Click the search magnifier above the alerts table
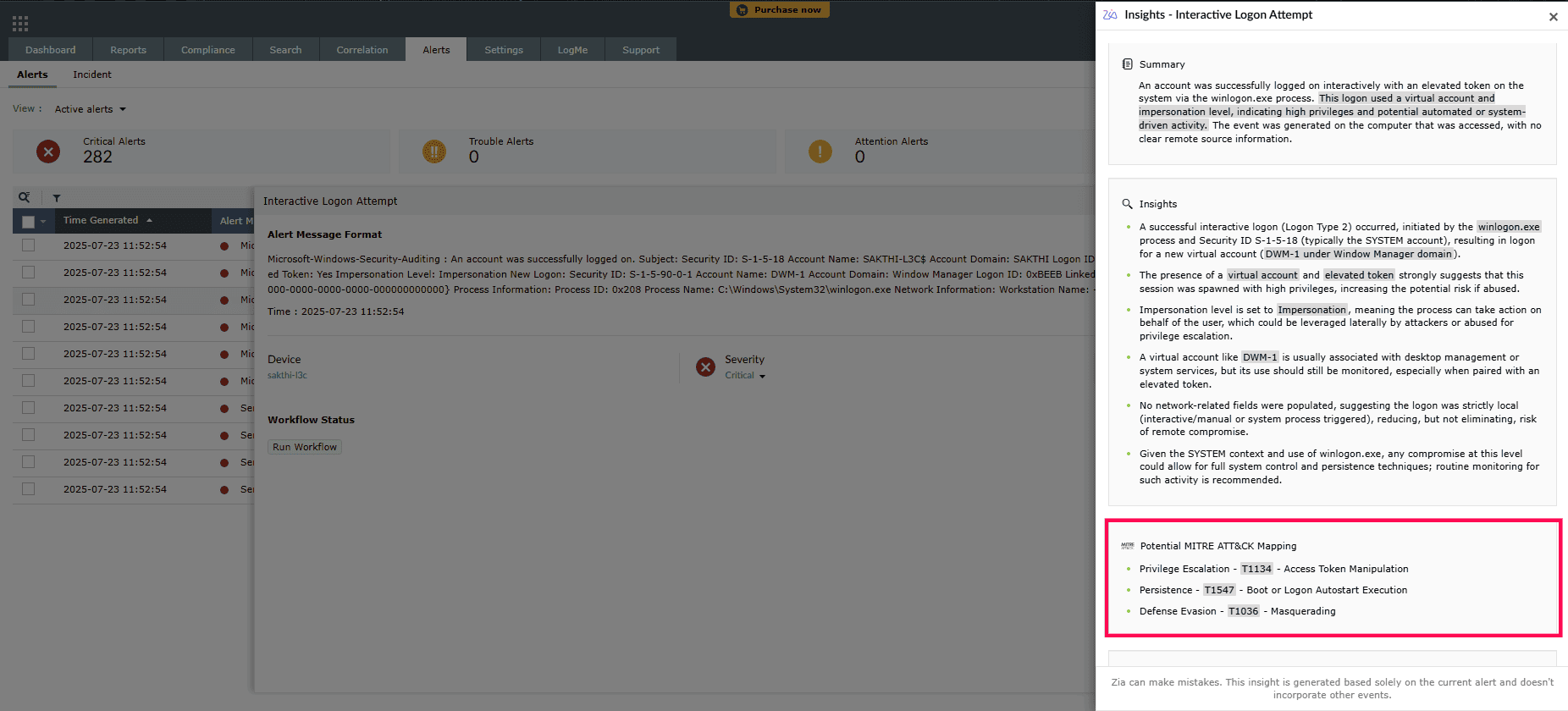Viewport: 1568px width, 711px height. click(x=25, y=197)
